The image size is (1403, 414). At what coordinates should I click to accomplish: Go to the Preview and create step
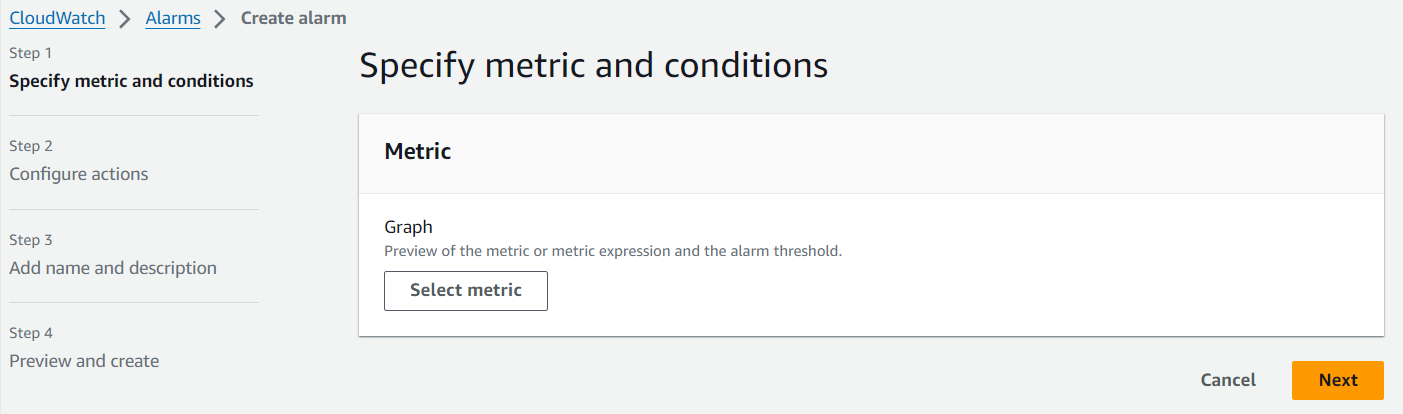pyautogui.click(x=84, y=361)
